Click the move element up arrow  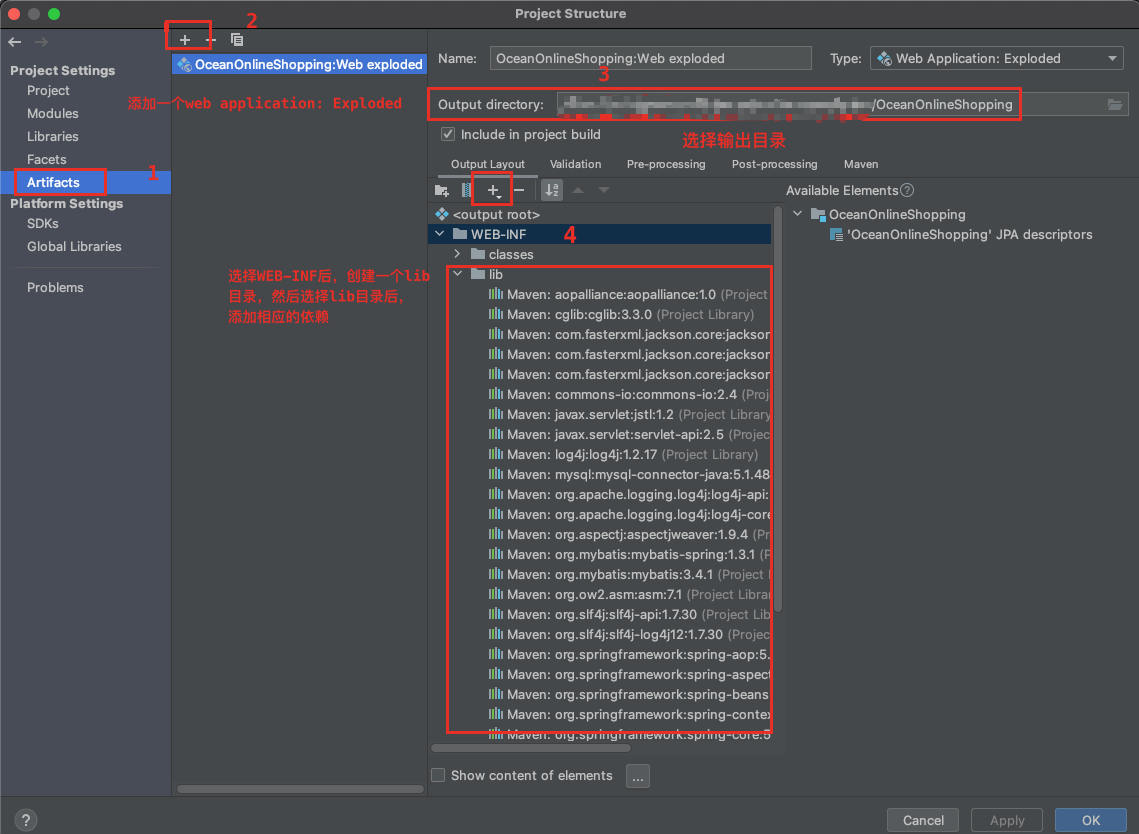[x=578, y=190]
